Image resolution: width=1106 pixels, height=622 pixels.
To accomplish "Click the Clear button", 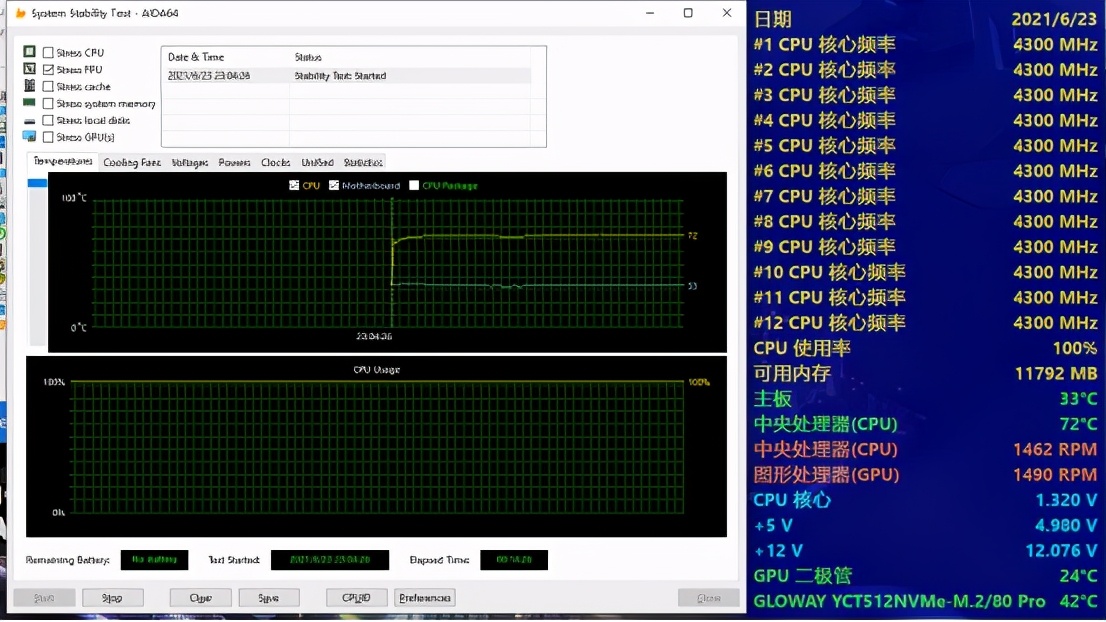I will 200,597.
